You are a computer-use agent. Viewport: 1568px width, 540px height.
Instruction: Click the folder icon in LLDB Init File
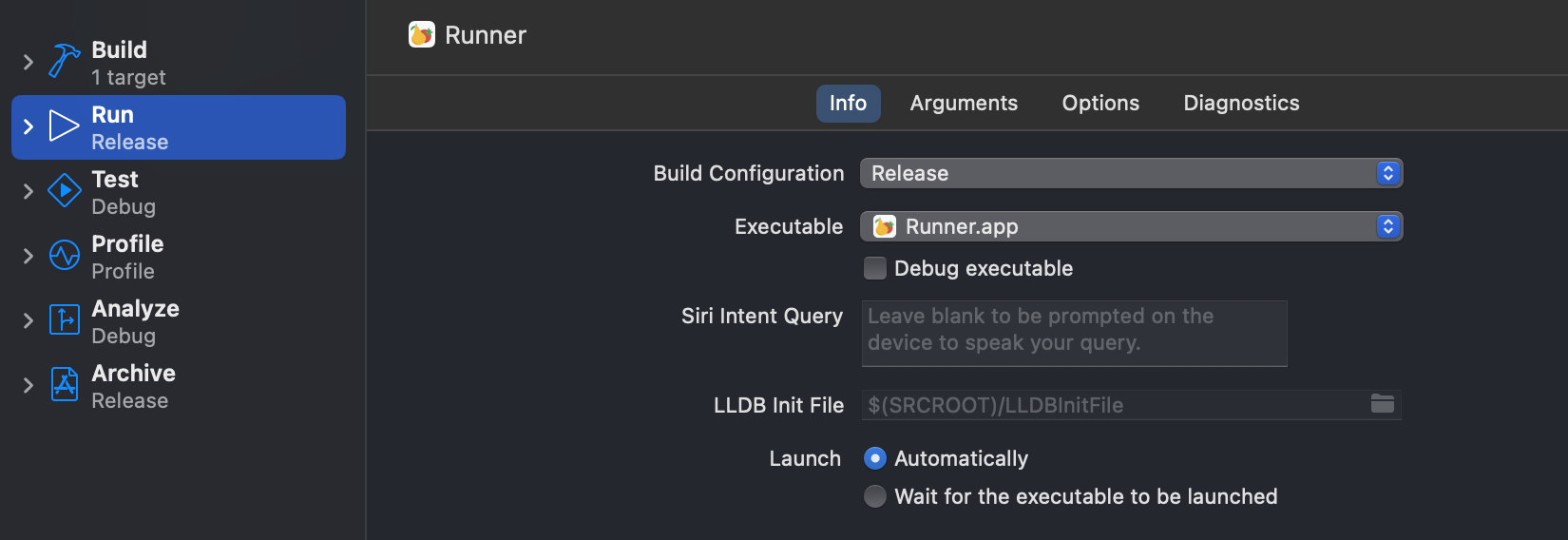(x=1382, y=405)
